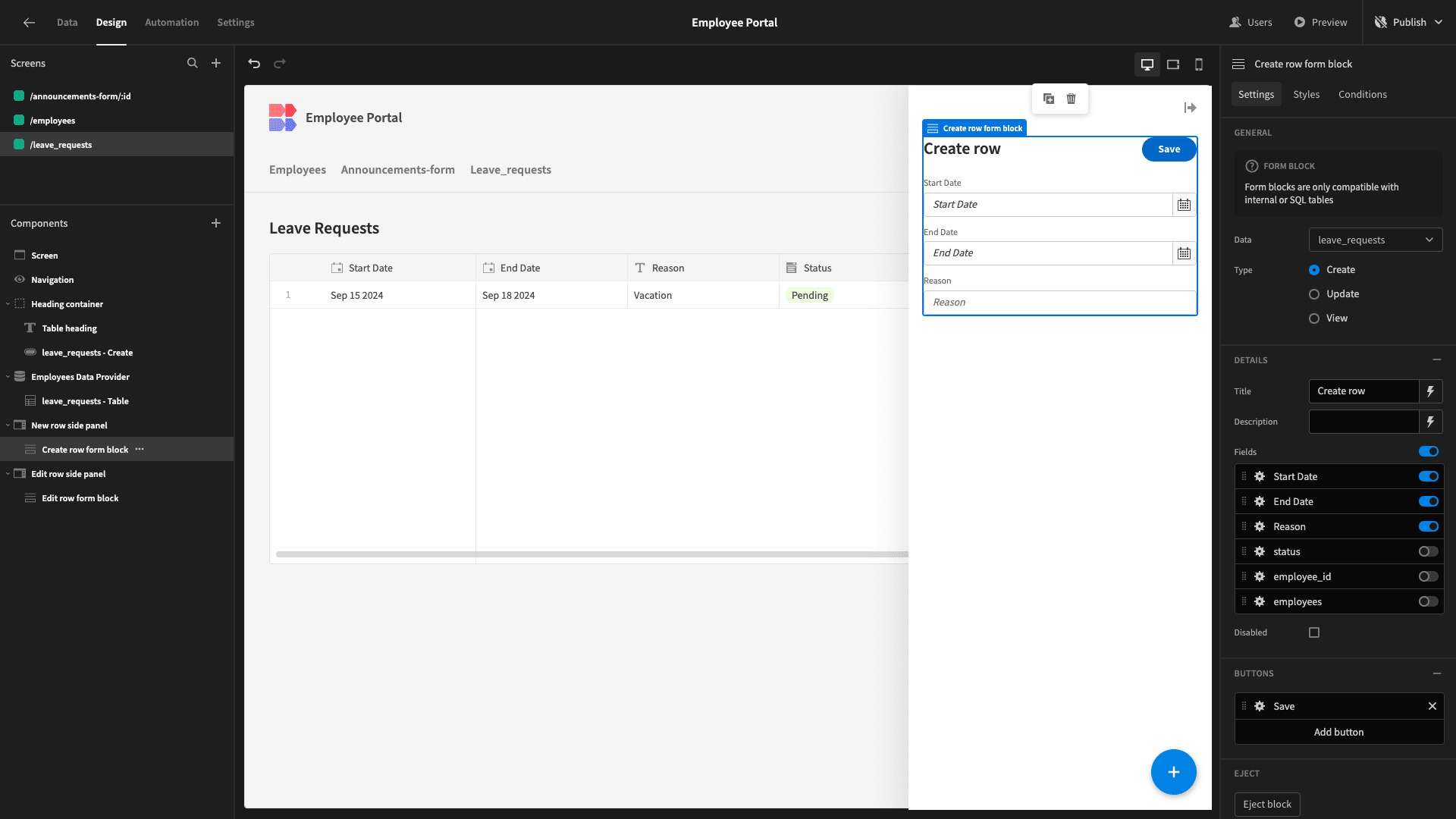Collapse the Details section

pos(1437,360)
